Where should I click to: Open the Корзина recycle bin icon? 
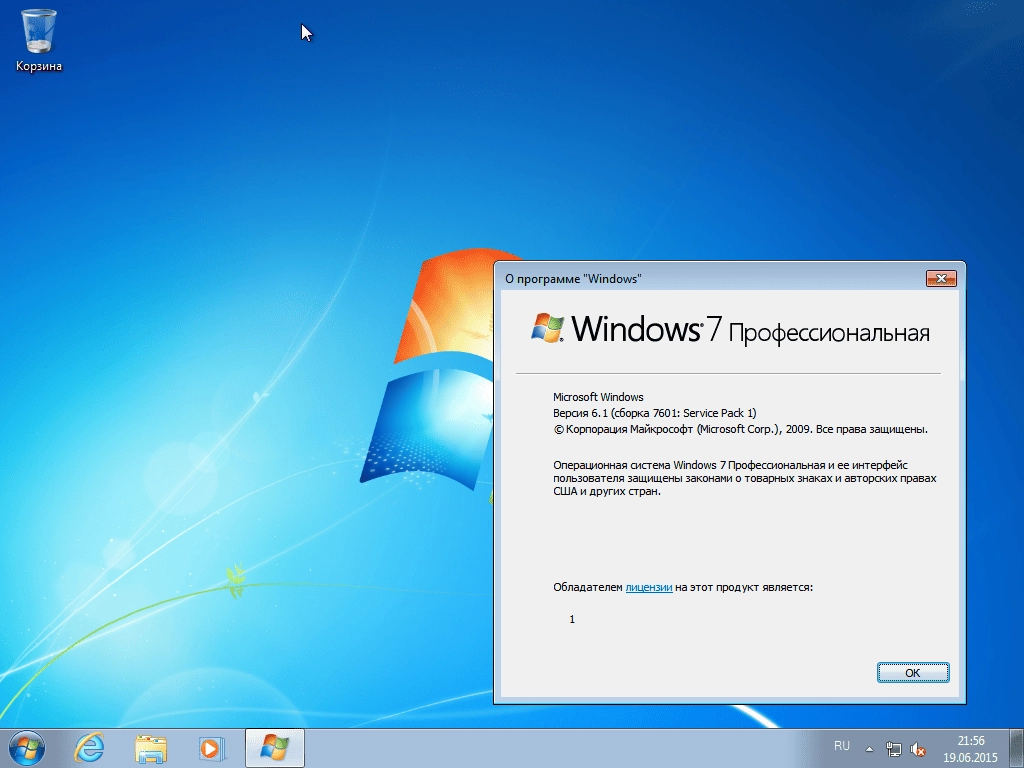39,40
